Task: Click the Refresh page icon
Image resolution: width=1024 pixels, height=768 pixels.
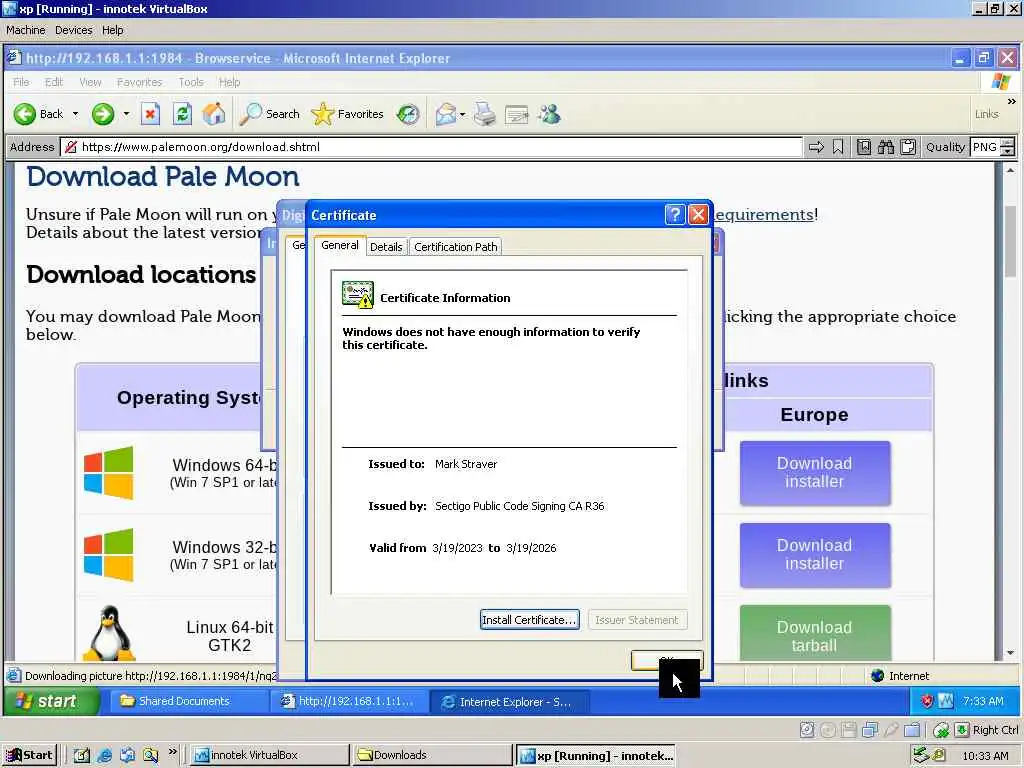Action: 182,114
